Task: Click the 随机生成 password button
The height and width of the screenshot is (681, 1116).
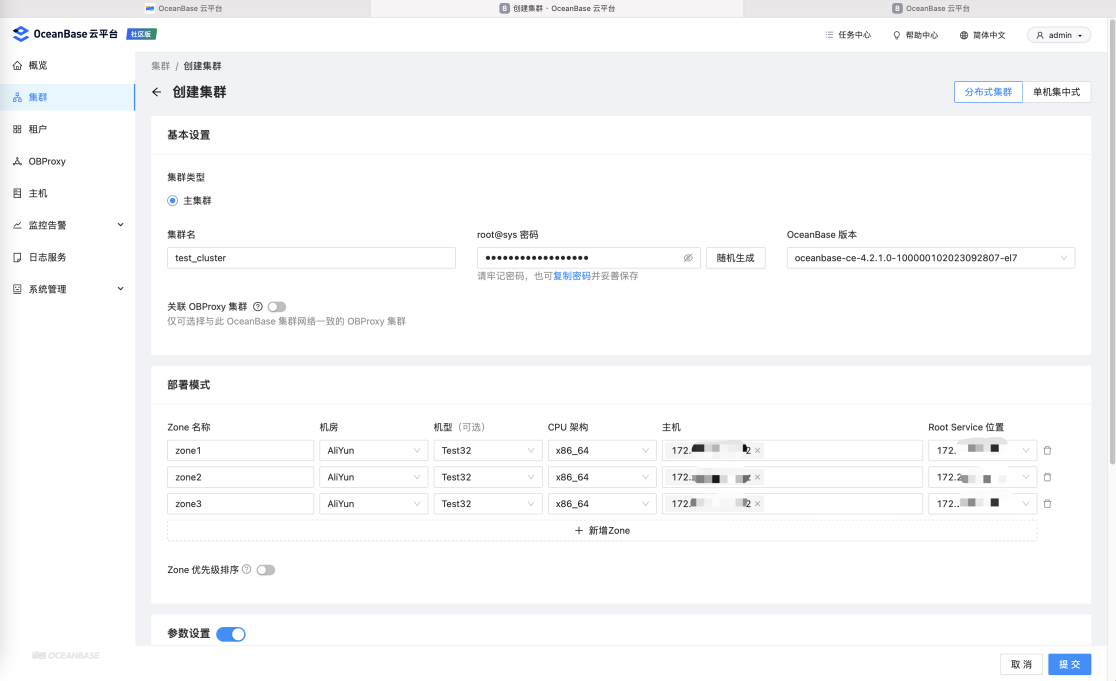Action: [x=735, y=258]
